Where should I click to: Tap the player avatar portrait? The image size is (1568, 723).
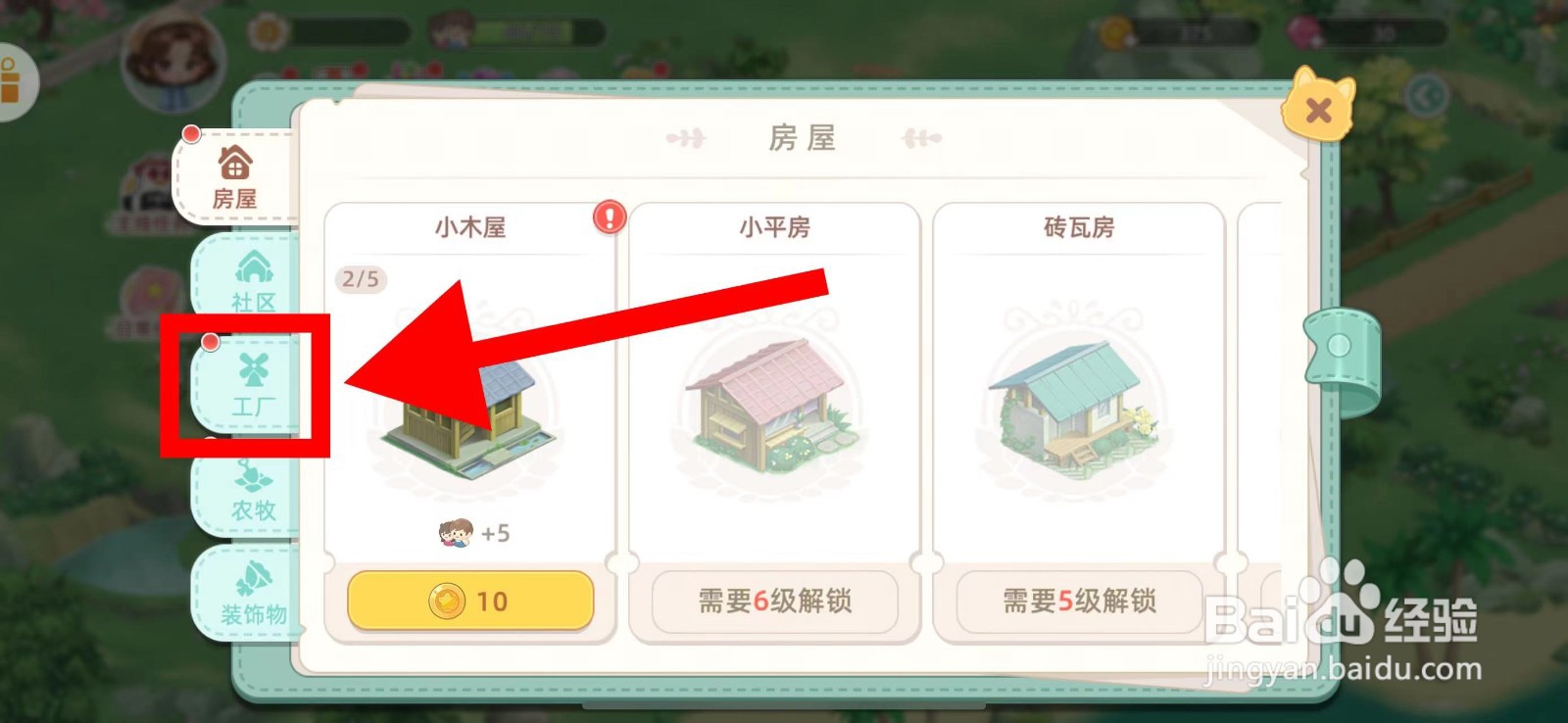173,61
